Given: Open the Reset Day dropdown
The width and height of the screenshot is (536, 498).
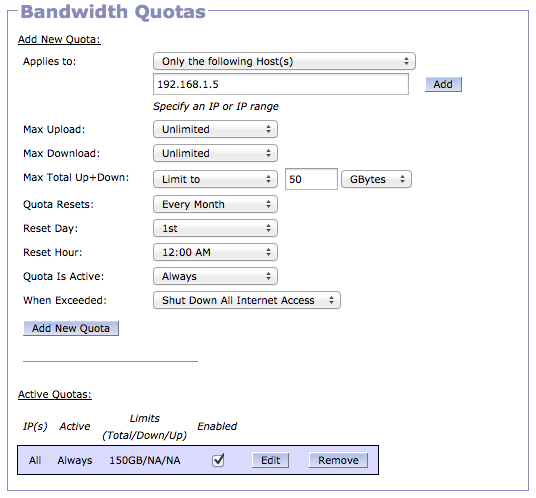Looking at the screenshot, I should pos(215,228).
